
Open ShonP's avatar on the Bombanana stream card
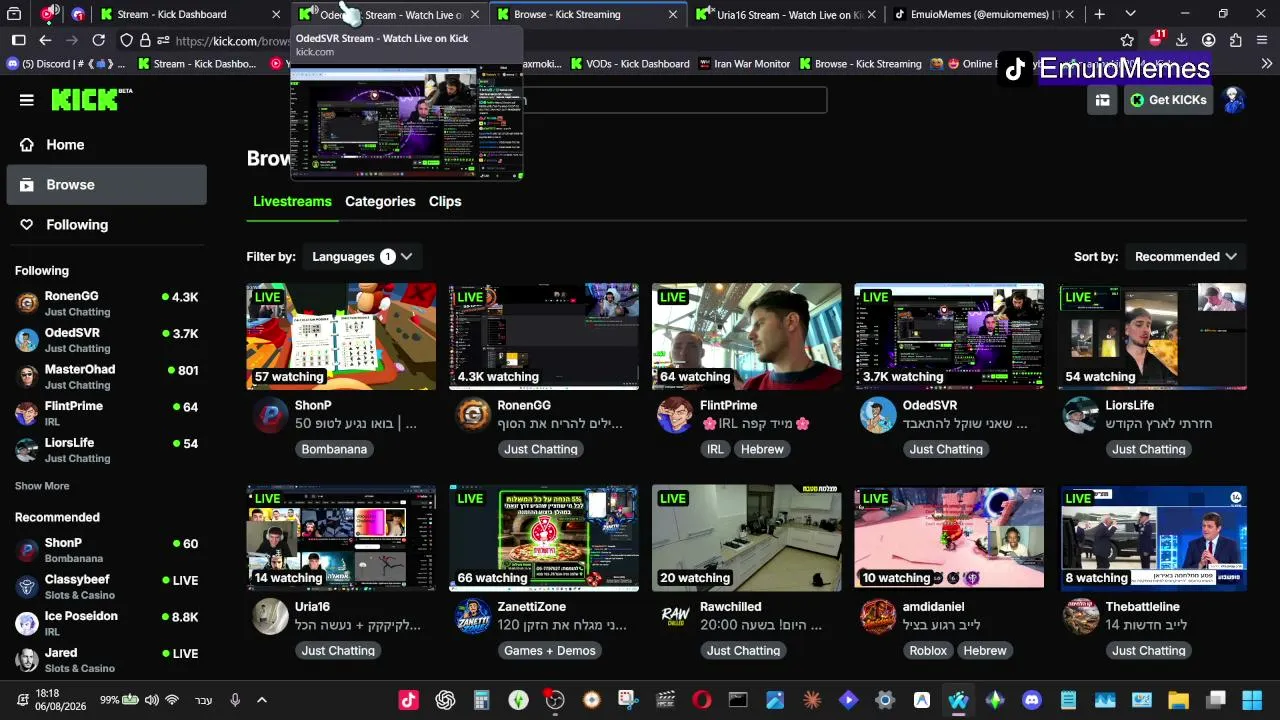point(270,415)
